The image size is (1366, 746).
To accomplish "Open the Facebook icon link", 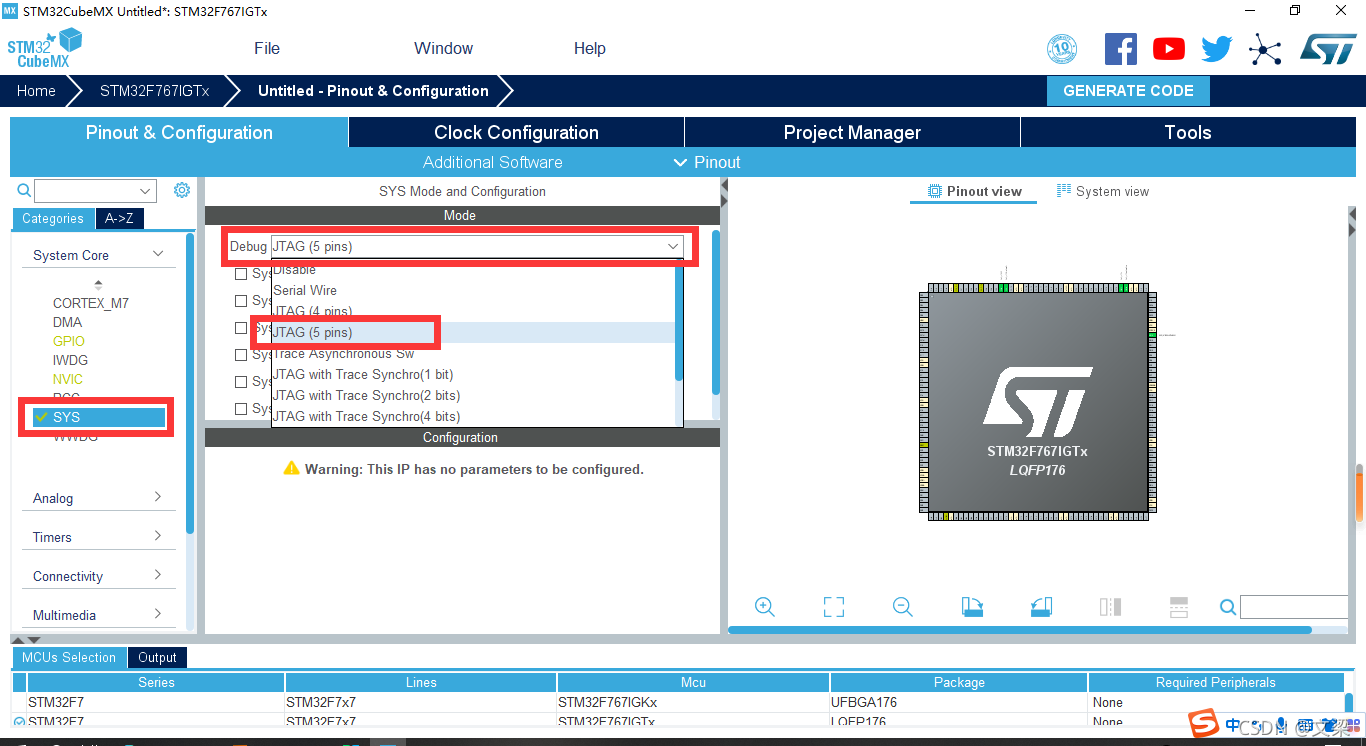I will [x=1121, y=48].
